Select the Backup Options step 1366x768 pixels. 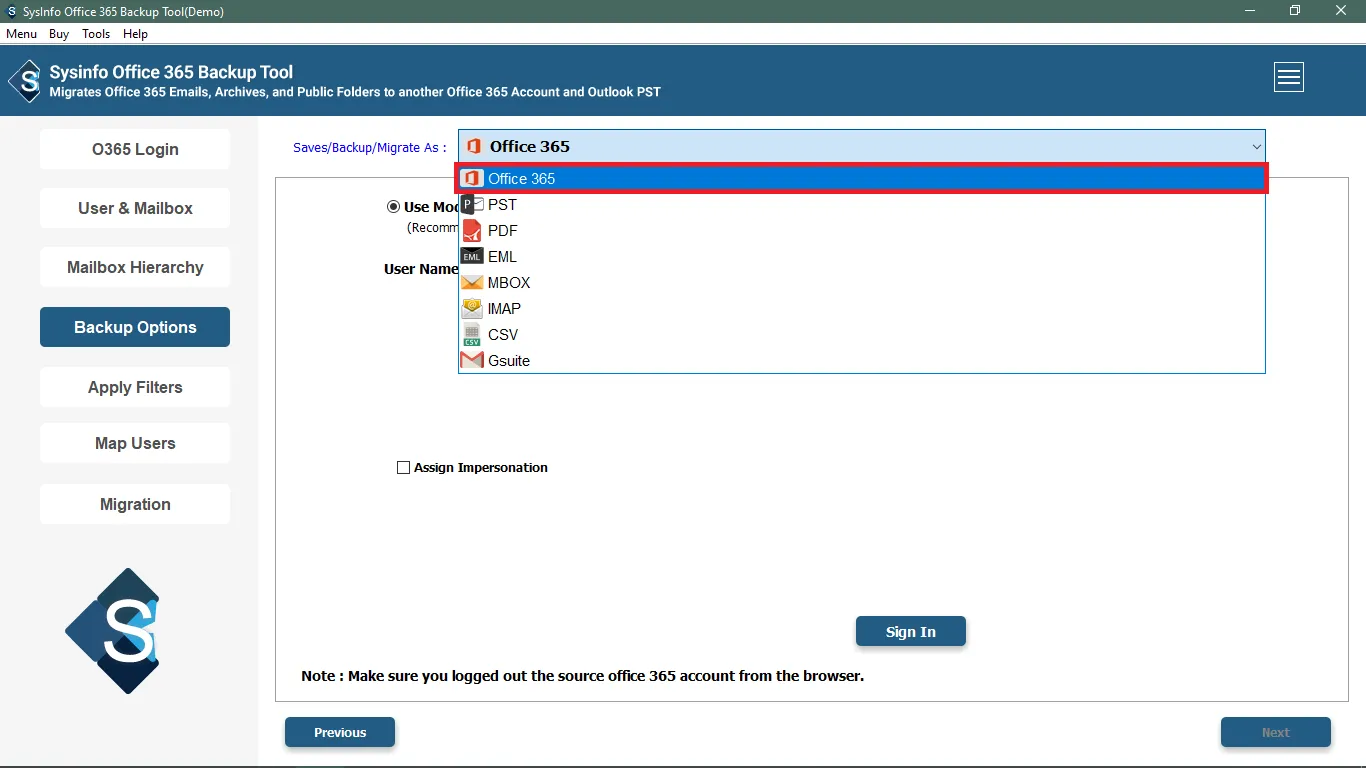tap(135, 327)
